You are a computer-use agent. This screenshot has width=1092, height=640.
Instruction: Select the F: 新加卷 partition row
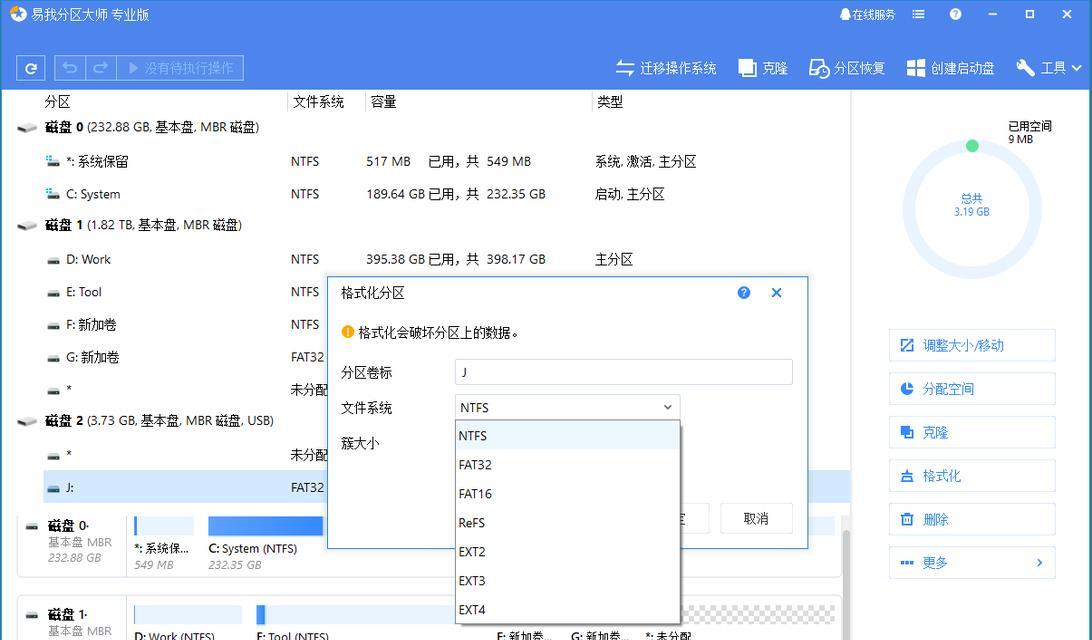(x=185, y=325)
